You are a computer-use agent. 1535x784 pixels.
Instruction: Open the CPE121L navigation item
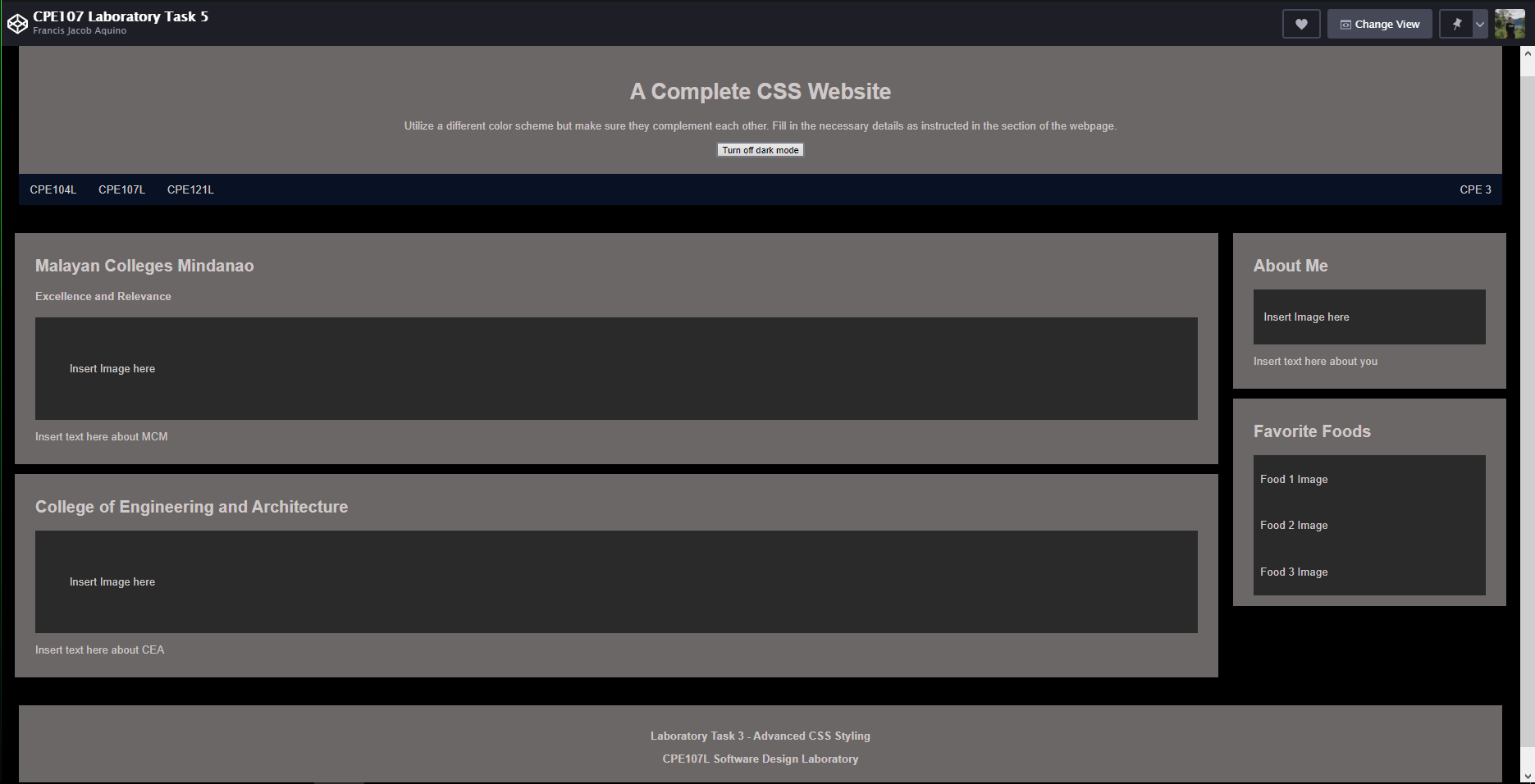click(x=190, y=189)
